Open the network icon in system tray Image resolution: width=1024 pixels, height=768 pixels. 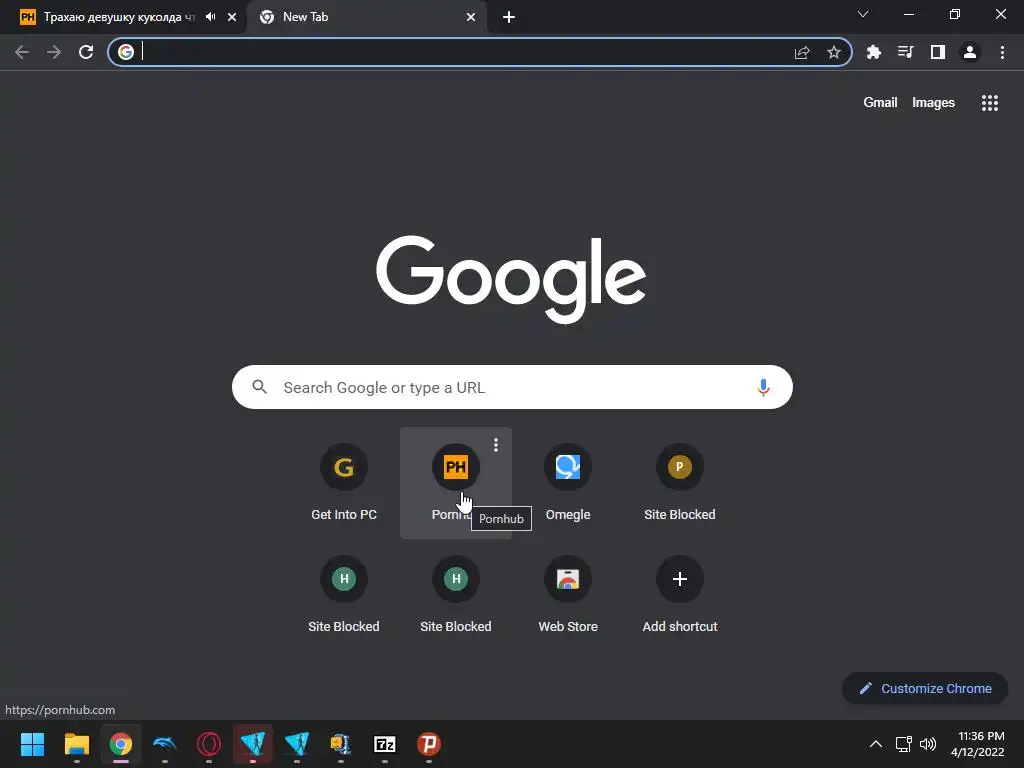tap(904, 744)
